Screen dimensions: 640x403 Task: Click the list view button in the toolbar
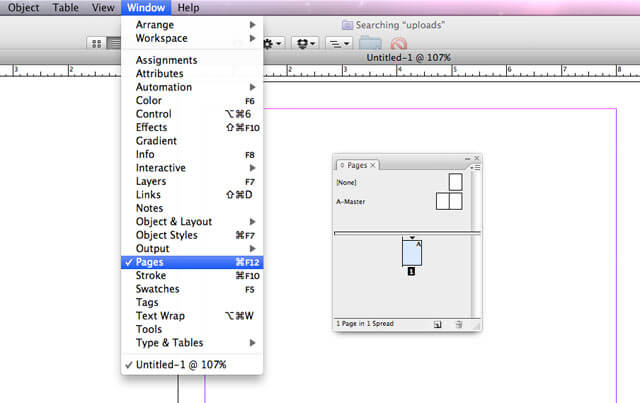pyautogui.click(x=114, y=43)
